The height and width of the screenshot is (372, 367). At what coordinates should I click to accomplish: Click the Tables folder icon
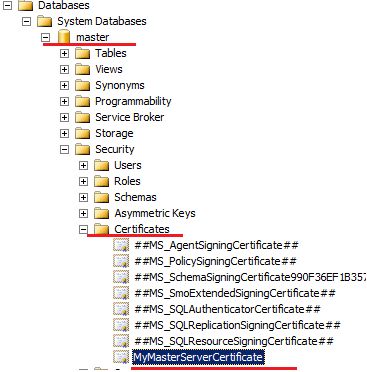82,53
